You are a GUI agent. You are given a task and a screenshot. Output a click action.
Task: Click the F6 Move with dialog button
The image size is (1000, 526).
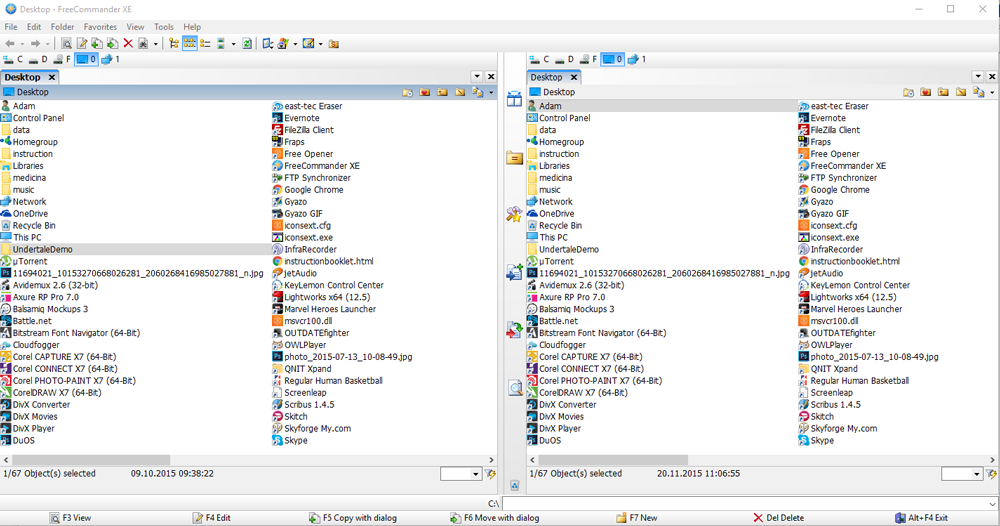coord(494,518)
